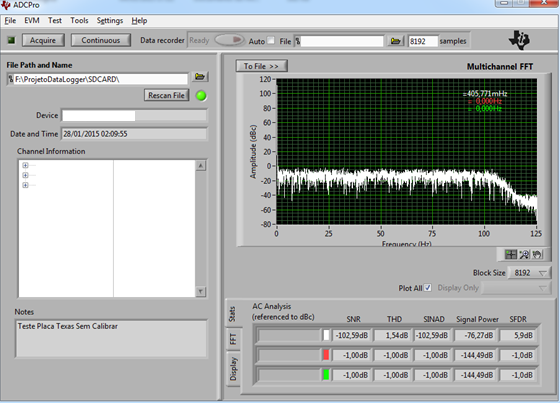The width and height of the screenshot is (560, 403).
Task: Select the graph pan hand tool
Action: tap(537, 254)
